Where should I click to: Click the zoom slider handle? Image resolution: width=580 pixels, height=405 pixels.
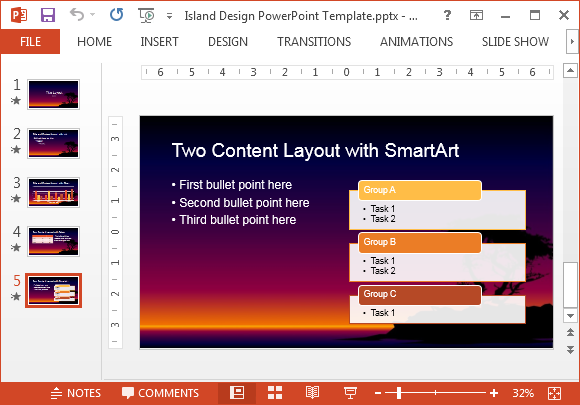[x=399, y=393]
